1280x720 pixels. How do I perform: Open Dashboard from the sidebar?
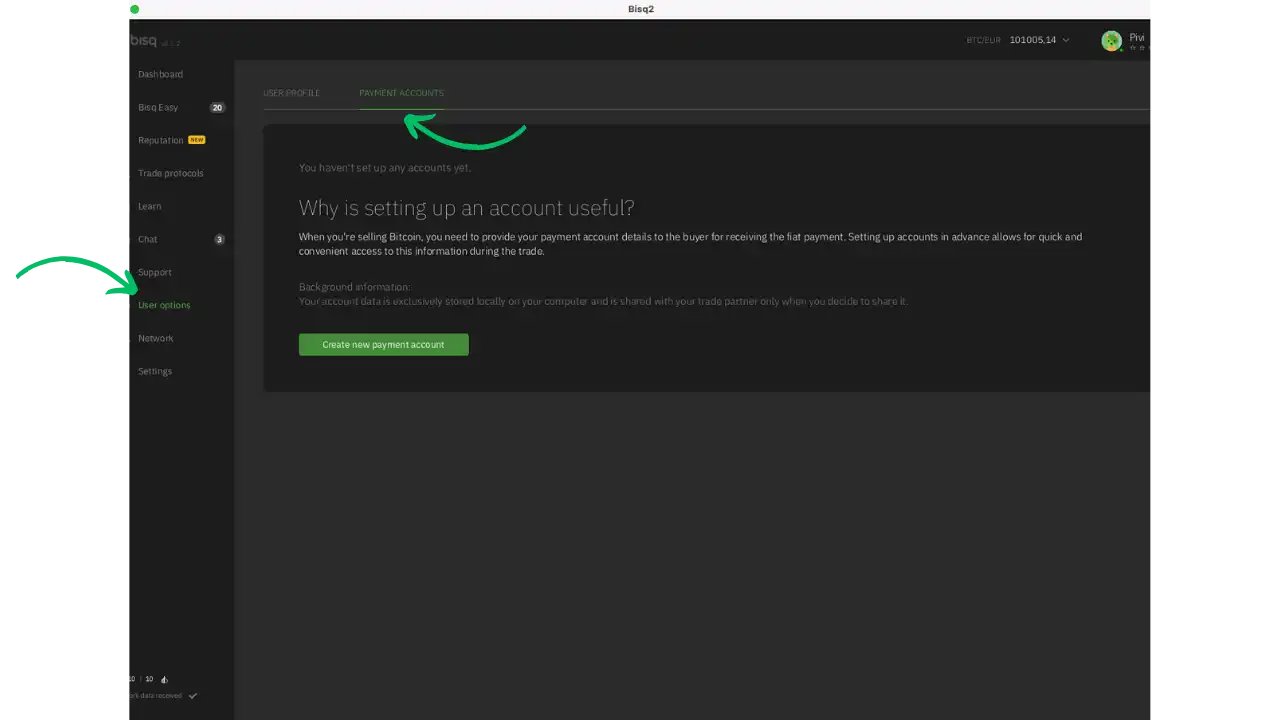(x=160, y=75)
